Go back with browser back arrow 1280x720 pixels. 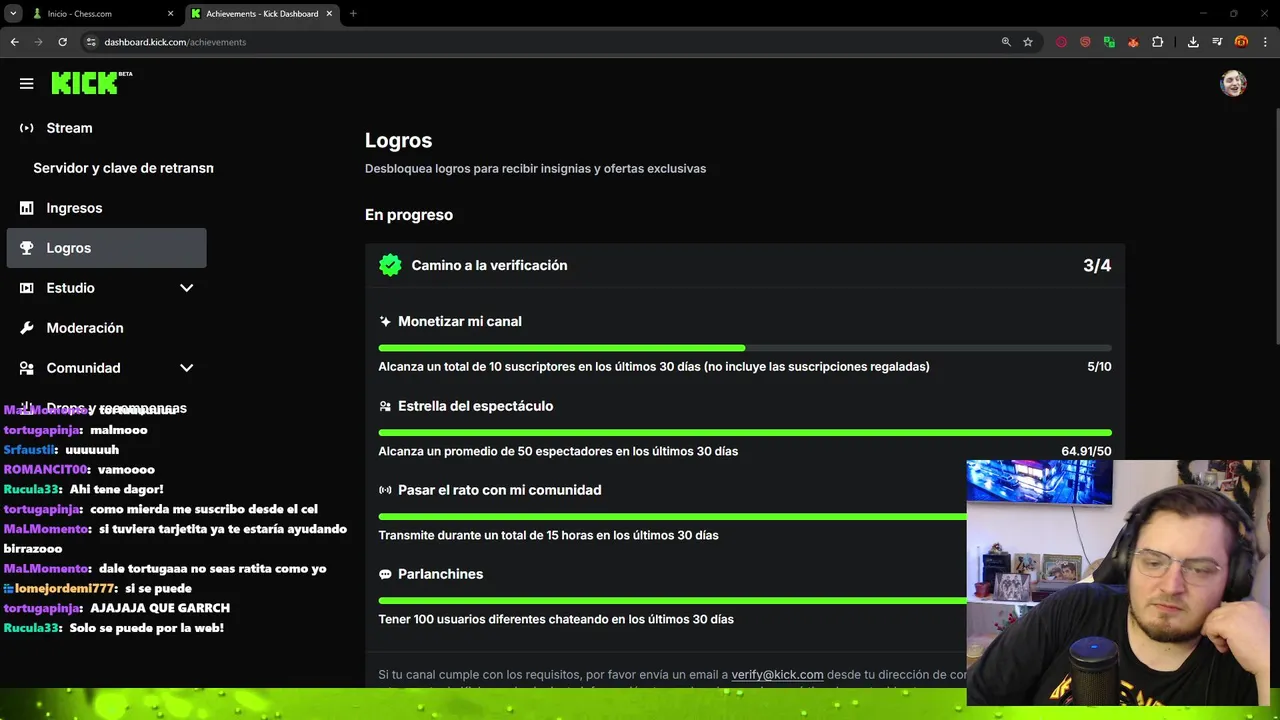(14, 42)
